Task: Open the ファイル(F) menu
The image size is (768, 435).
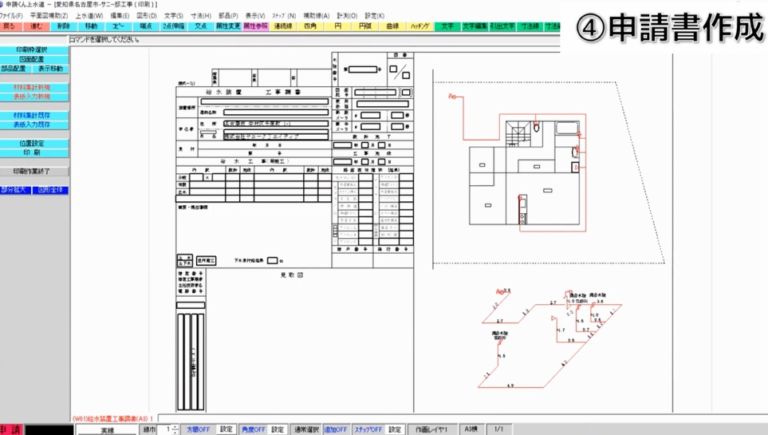Action: click(12, 16)
